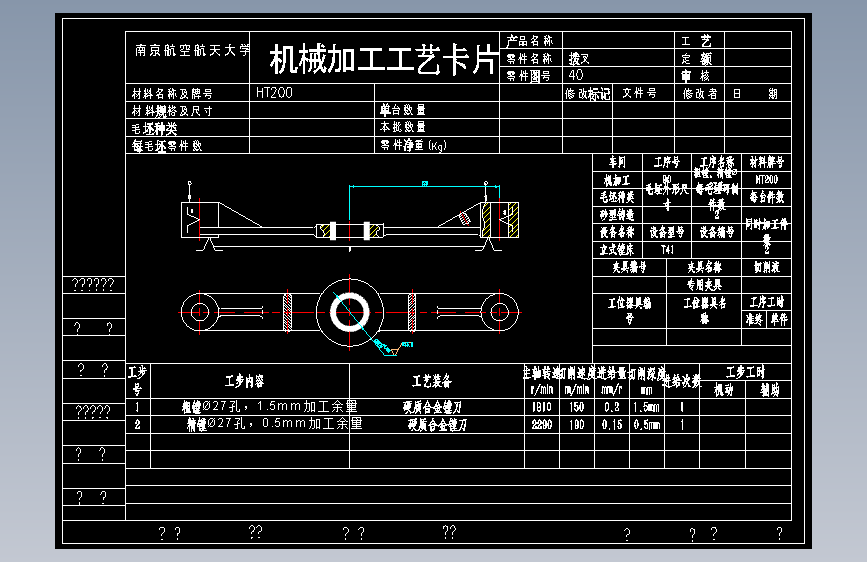867x562 pixels.
Task: Select the 准终 sub-header cell
Action: 754,319
